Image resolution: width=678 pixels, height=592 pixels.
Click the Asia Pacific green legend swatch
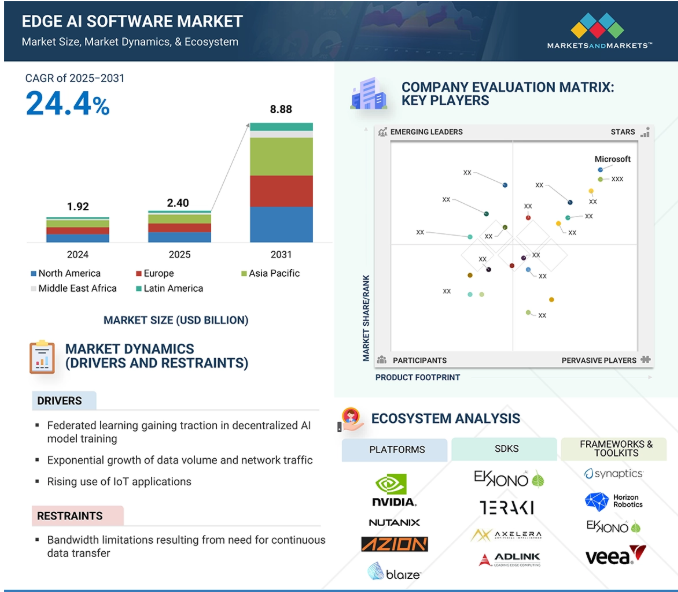click(244, 274)
